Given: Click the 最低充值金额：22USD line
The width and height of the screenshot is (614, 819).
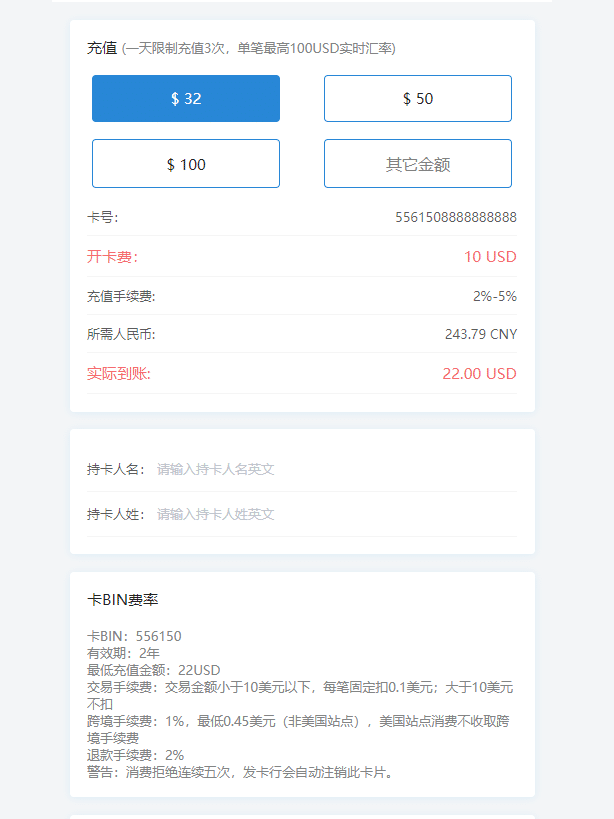Looking at the screenshot, I should pyautogui.click(x=154, y=670).
